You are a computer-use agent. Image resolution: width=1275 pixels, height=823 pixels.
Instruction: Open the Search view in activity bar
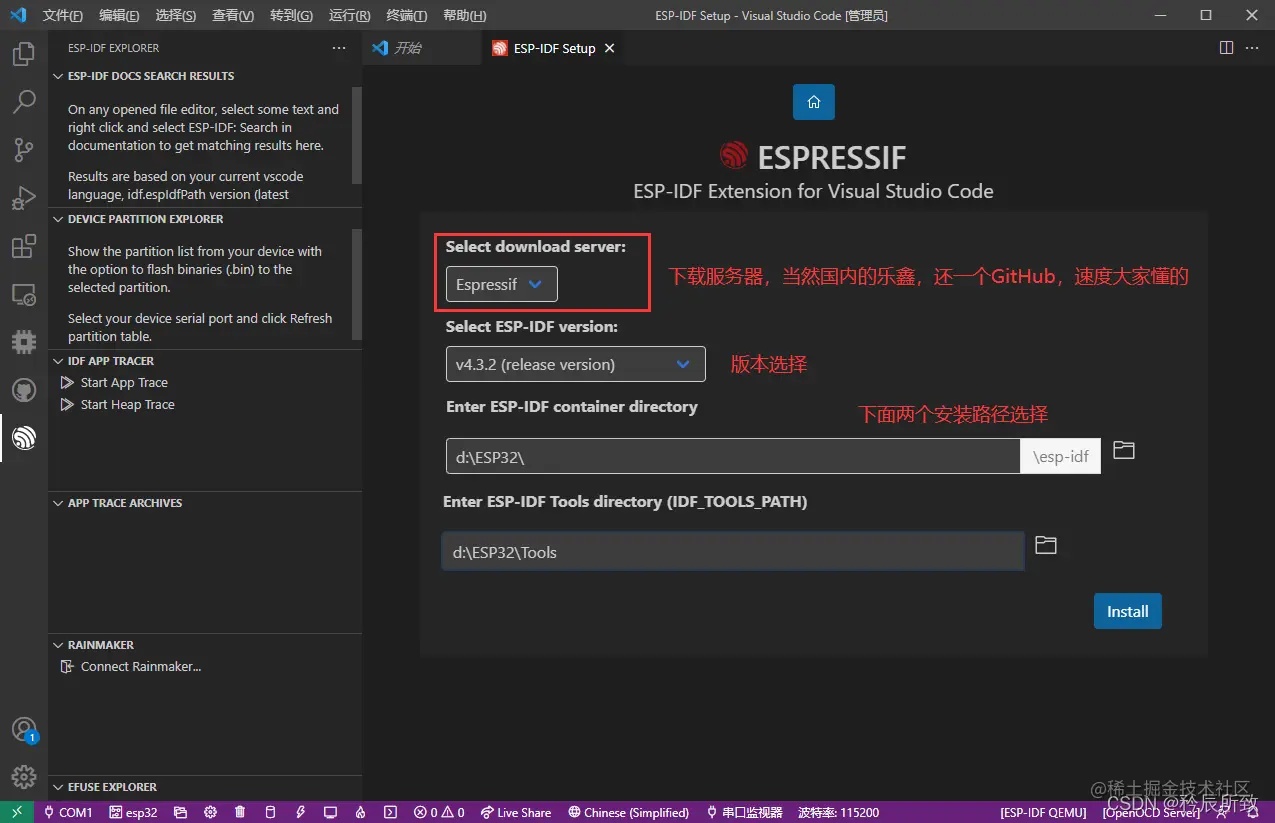point(24,102)
